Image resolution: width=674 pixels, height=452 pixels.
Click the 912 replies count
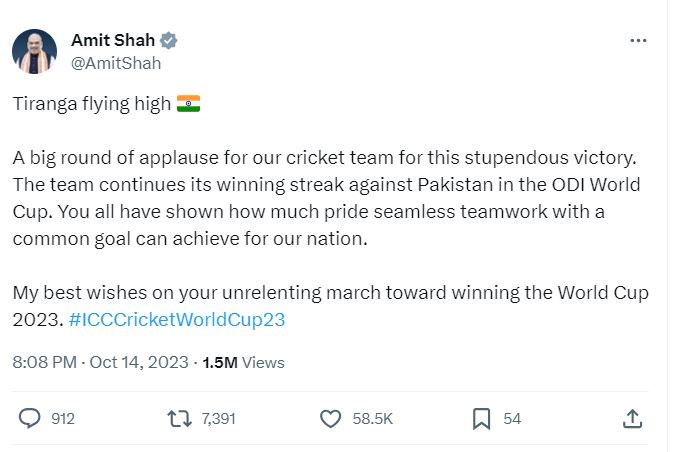point(63,419)
